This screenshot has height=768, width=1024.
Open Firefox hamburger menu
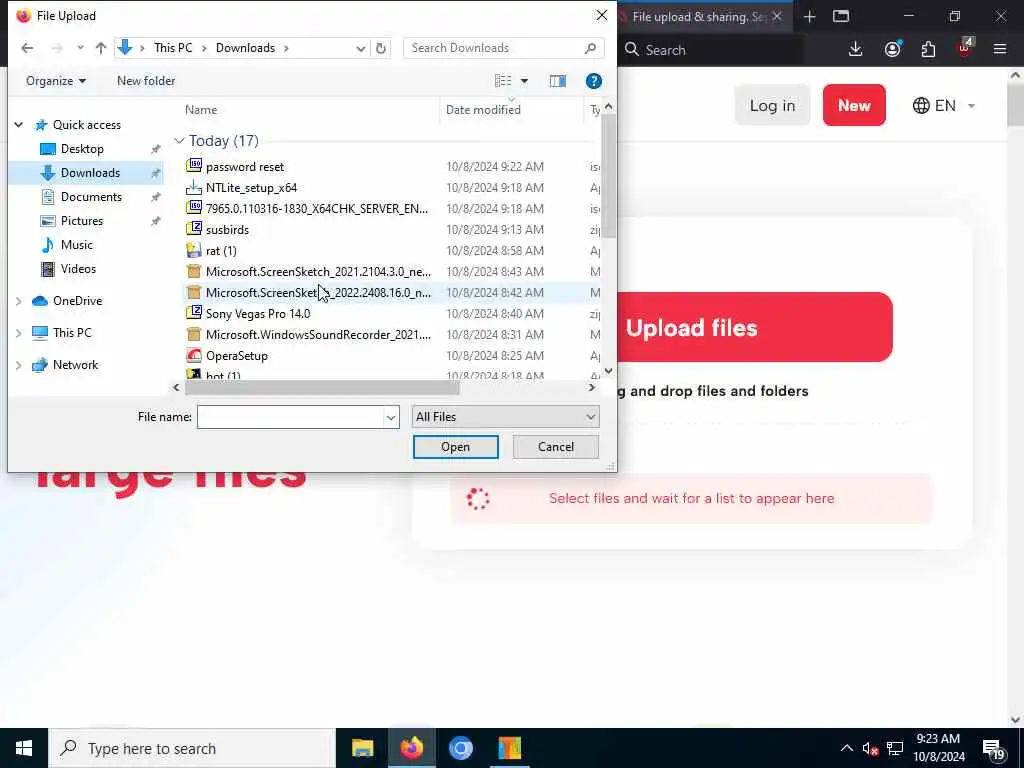point(1000,49)
